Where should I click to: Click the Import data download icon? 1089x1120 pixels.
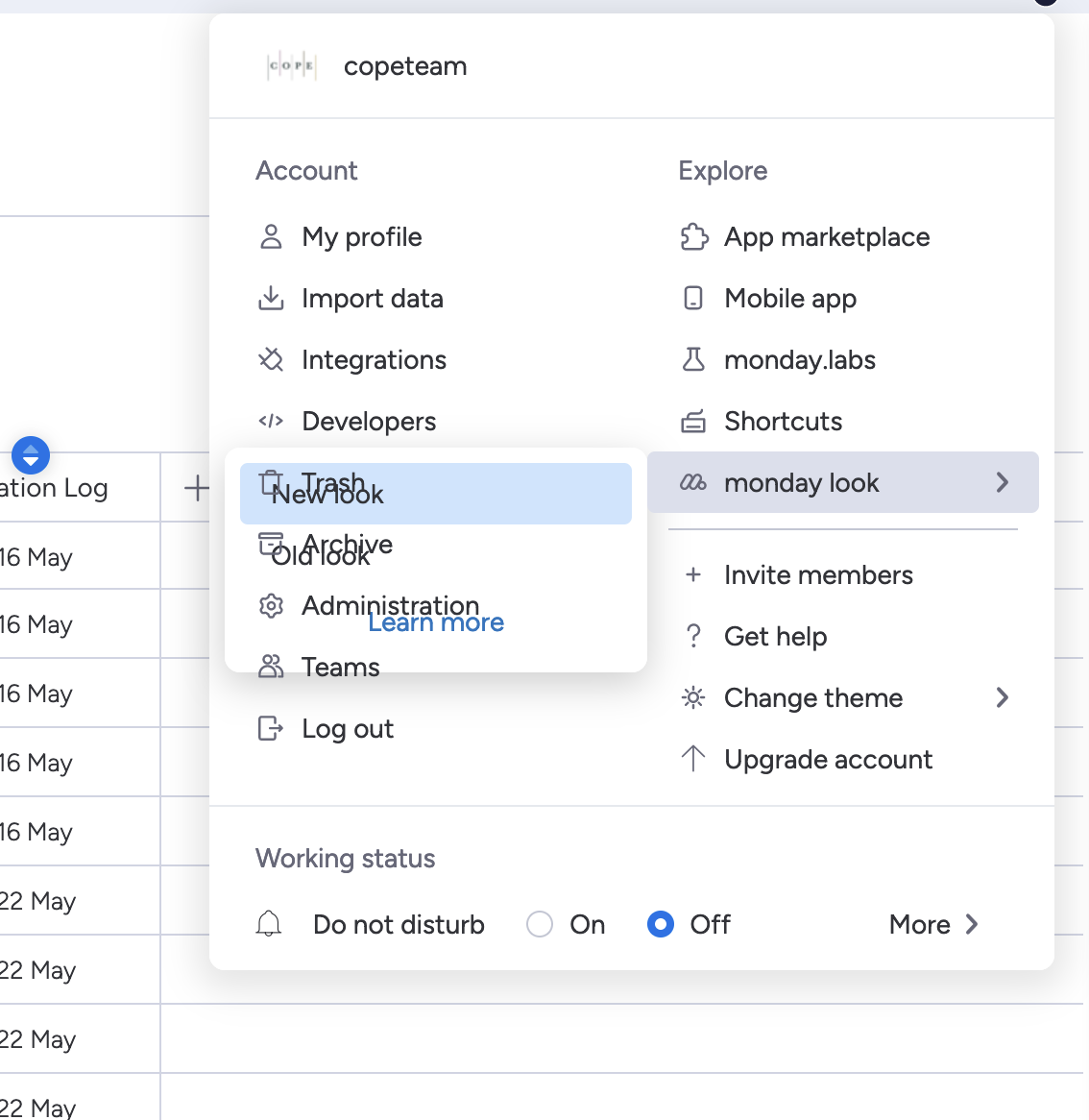coord(271,299)
